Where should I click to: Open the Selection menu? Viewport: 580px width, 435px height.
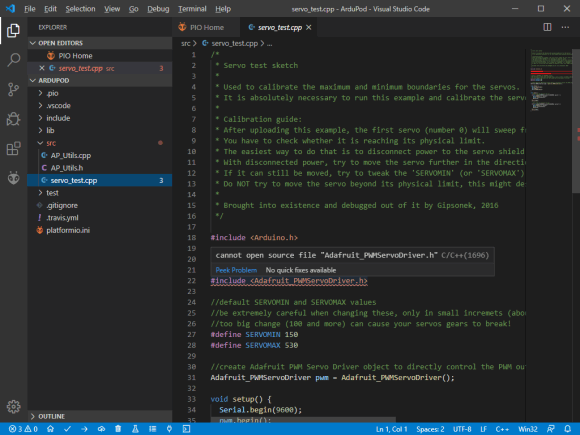pyautogui.click(x=80, y=9)
